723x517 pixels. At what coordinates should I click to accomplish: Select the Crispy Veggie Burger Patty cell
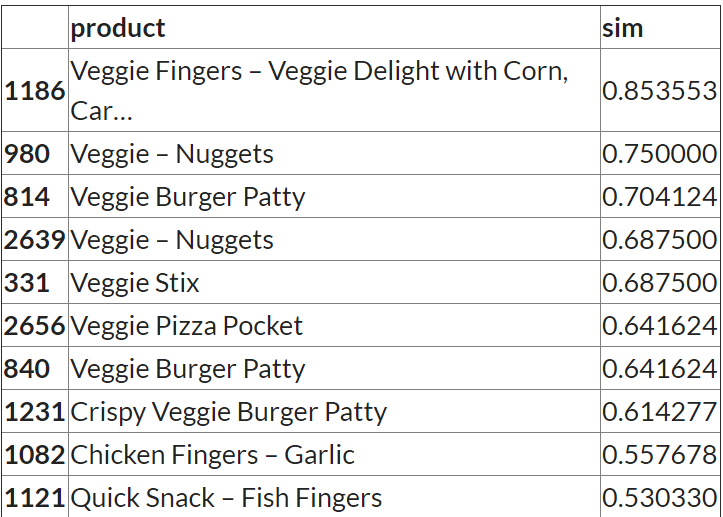(229, 412)
